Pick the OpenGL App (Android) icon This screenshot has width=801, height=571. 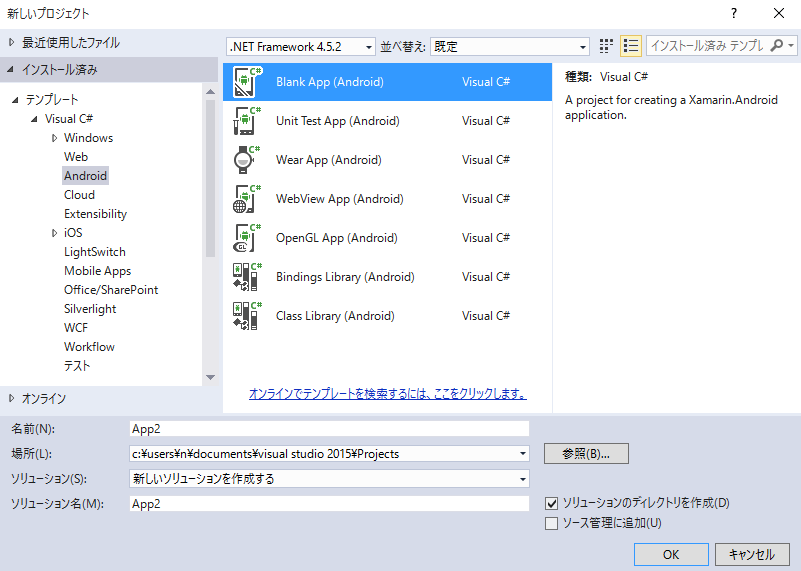246,238
